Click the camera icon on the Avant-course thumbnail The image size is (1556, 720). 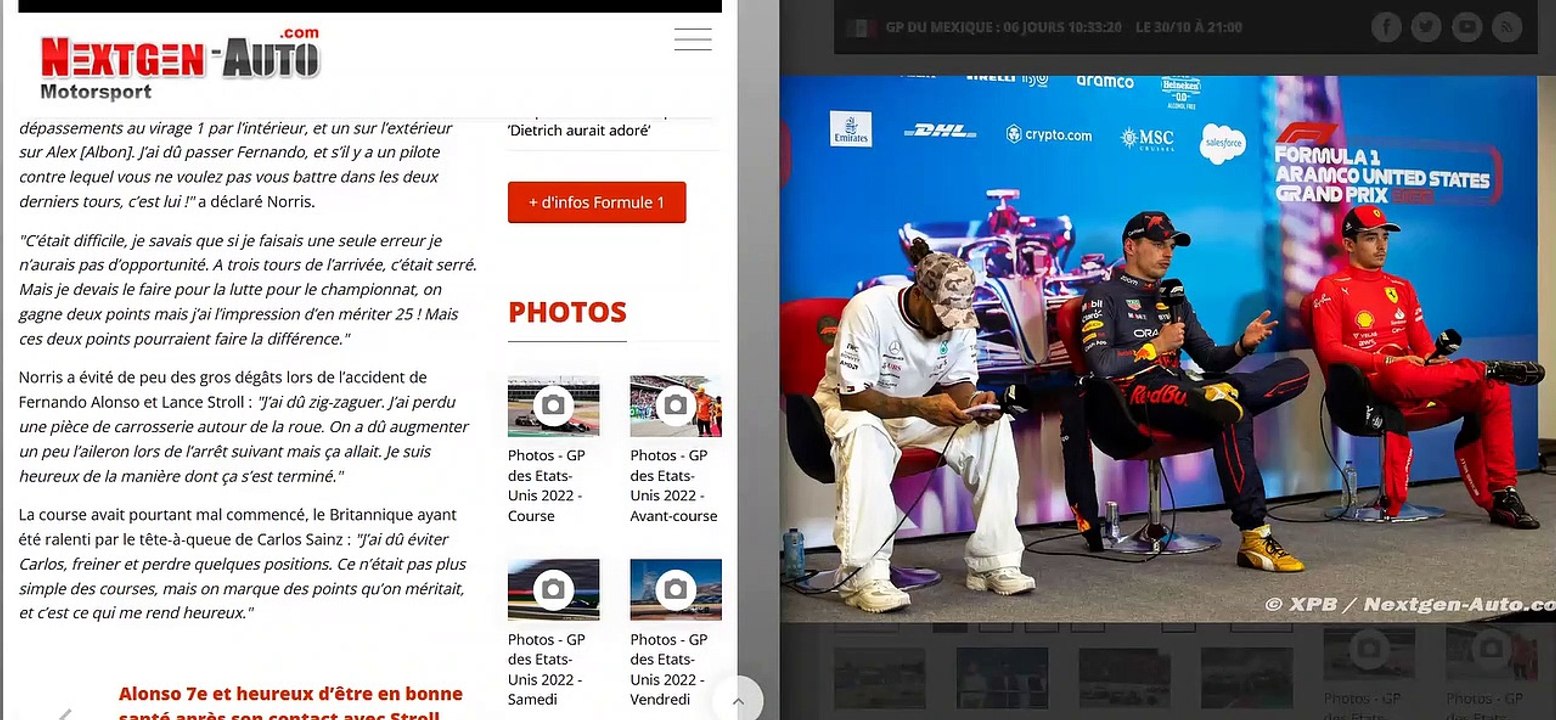click(675, 405)
